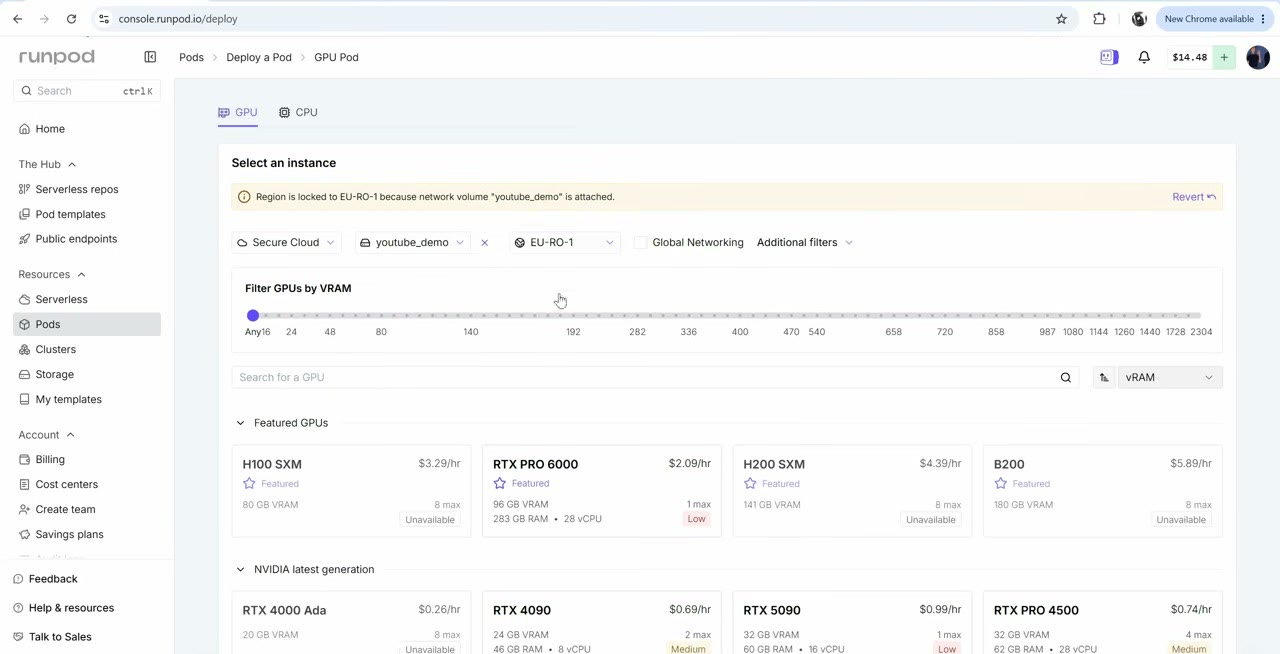
Task: Click Pods breadcrumb link
Action: click(x=191, y=57)
